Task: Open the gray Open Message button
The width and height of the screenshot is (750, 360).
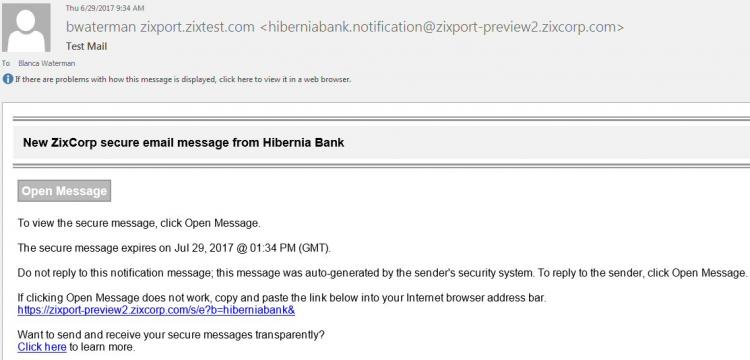Action: (64, 191)
